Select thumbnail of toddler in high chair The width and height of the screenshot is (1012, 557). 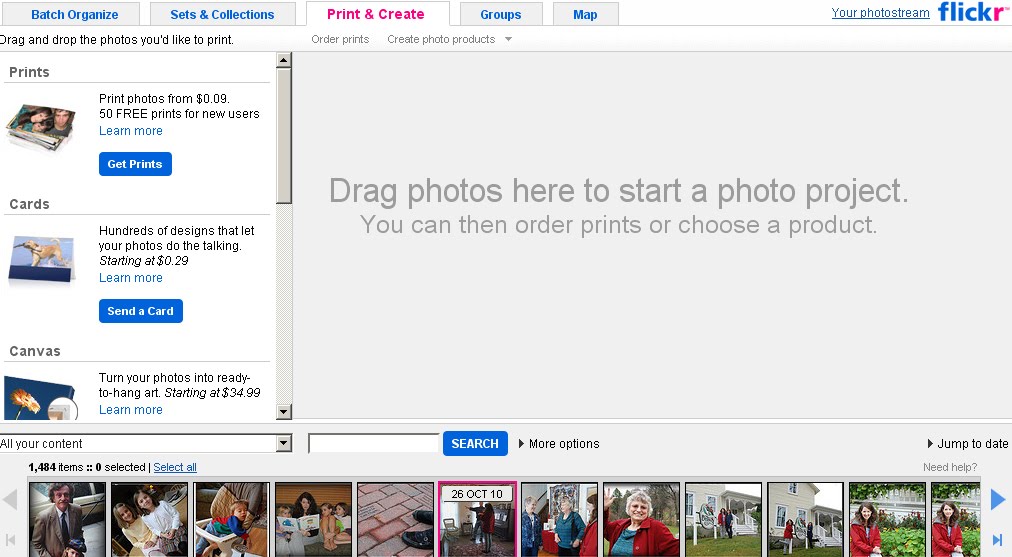pos(231,520)
